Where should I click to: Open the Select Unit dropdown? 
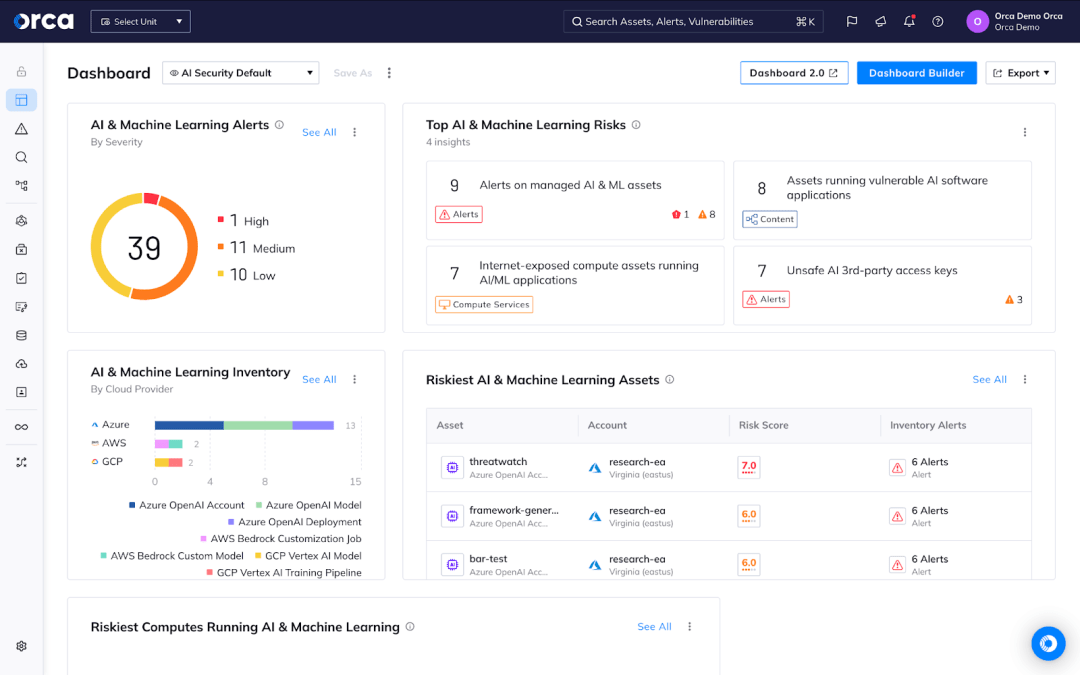(141, 21)
